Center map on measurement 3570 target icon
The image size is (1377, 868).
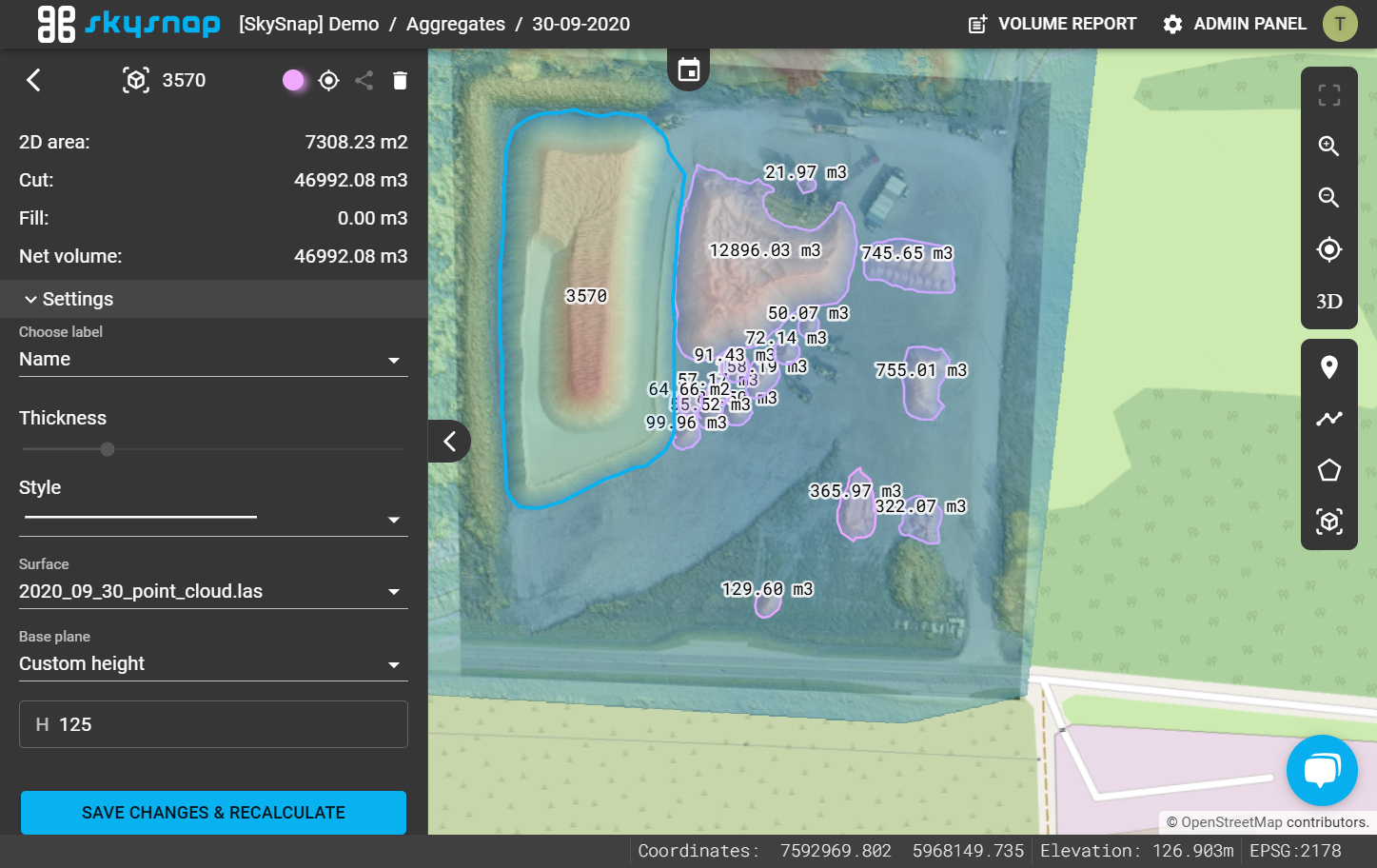[x=328, y=80]
